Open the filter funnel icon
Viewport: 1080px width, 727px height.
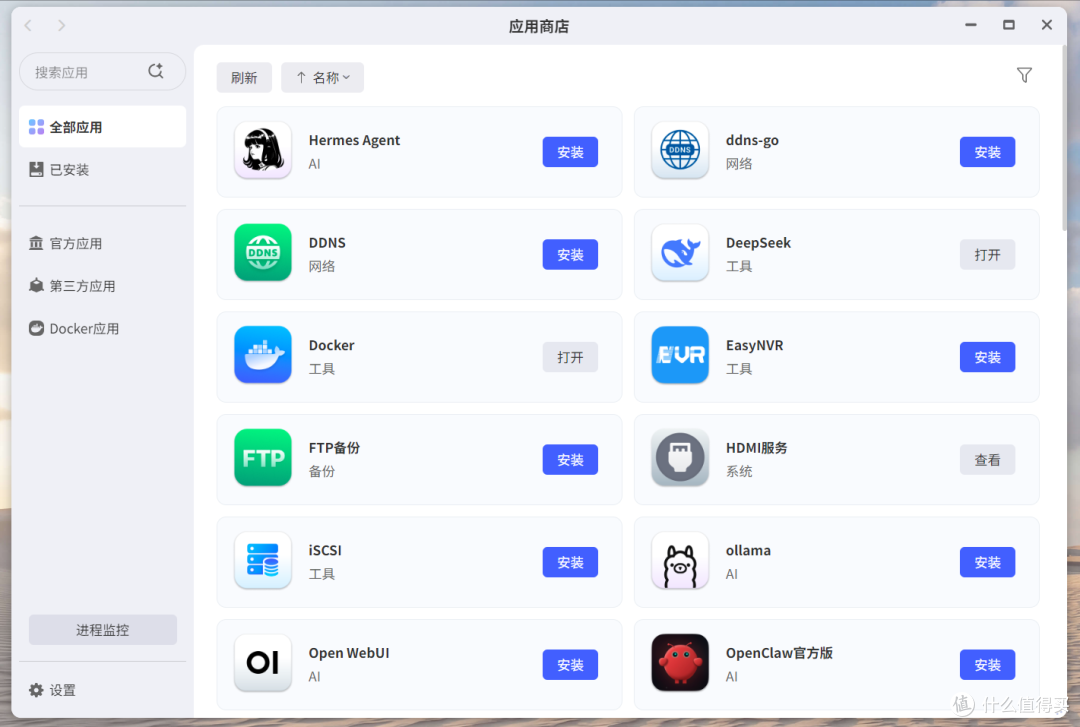click(x=1024, y=75)
